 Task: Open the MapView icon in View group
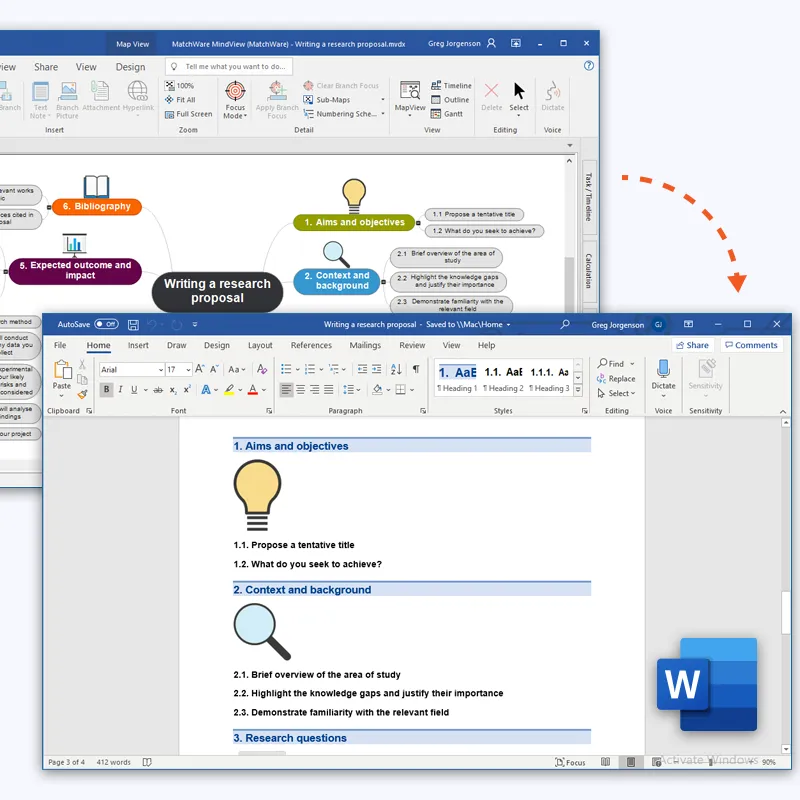[x=409, y=94]
